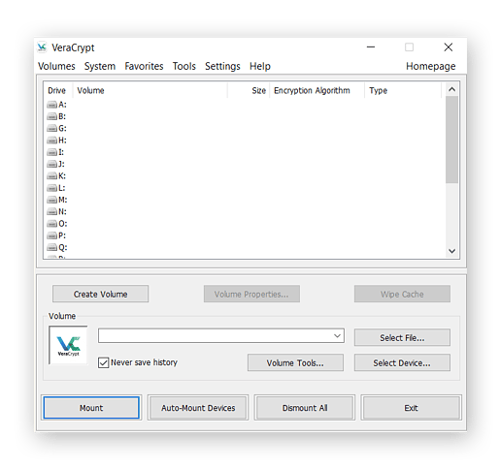500x469 pixels.
Task: Expand the volume path dropdown arrow
Action: 337,336
